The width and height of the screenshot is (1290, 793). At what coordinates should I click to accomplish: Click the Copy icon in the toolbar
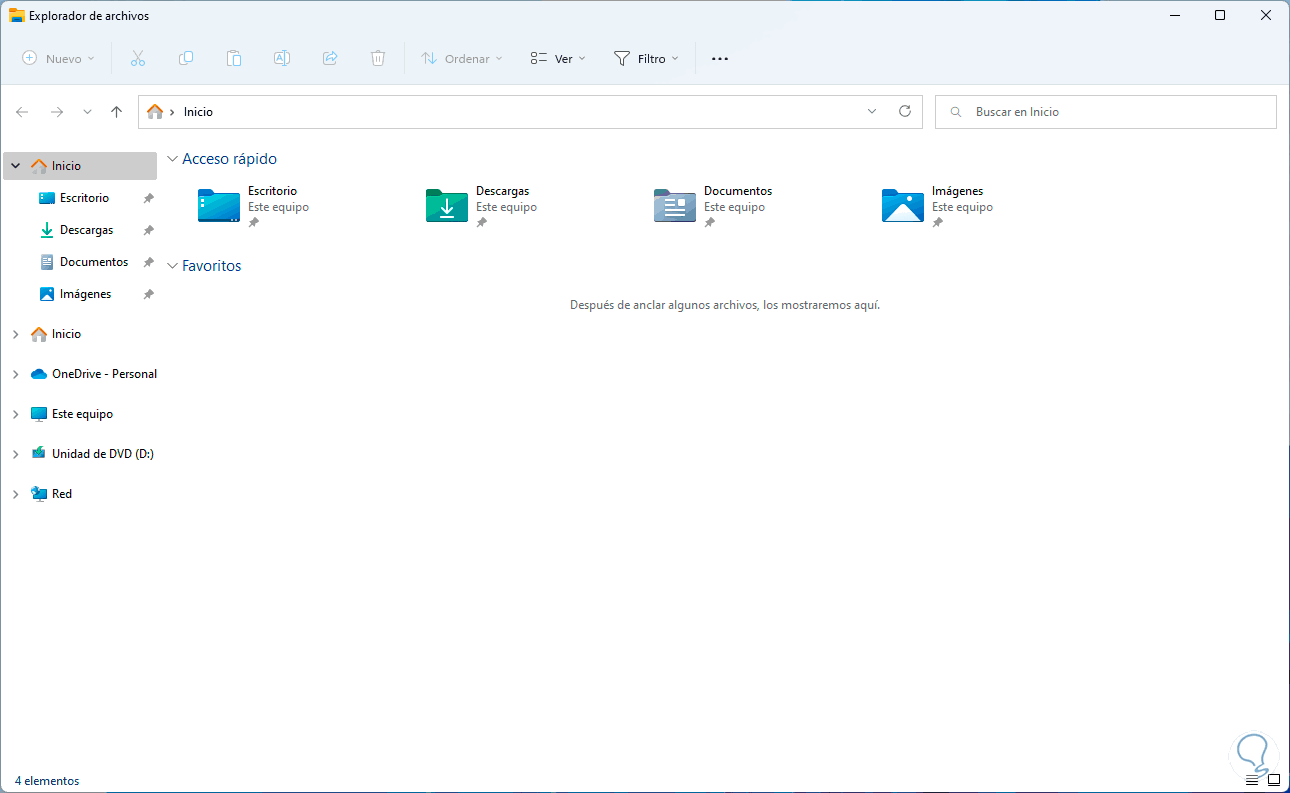point(186,59)
